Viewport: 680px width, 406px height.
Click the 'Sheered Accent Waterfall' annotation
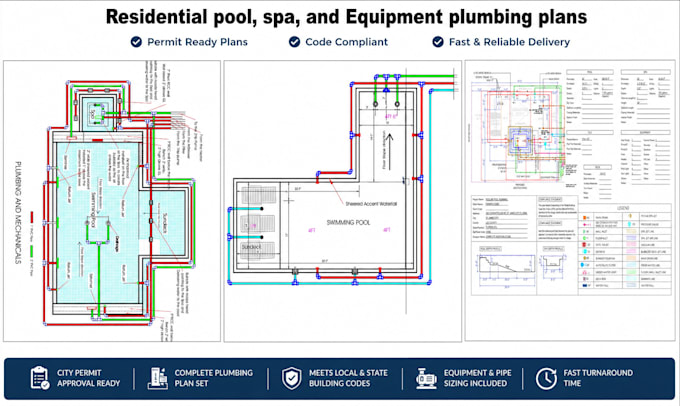pyautogui.click(x=371, y=203)
